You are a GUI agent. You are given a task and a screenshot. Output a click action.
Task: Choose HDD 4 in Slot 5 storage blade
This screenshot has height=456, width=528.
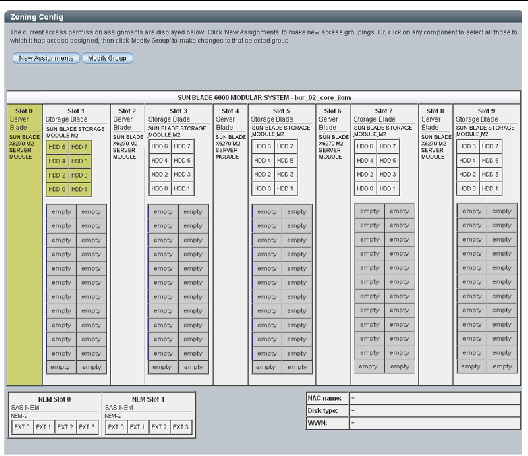[x=263, y=161]
